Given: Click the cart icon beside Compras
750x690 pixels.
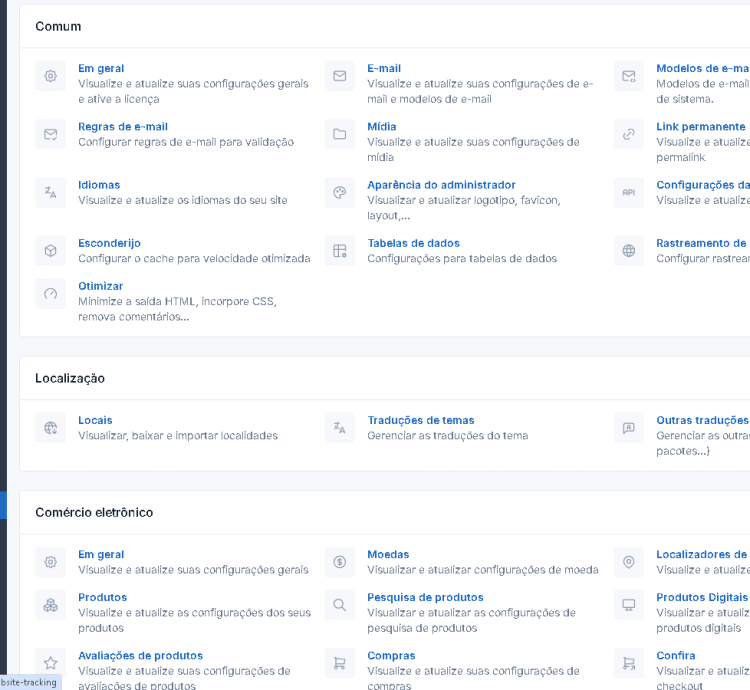Looking at the screenshot, I should (339, 663).
